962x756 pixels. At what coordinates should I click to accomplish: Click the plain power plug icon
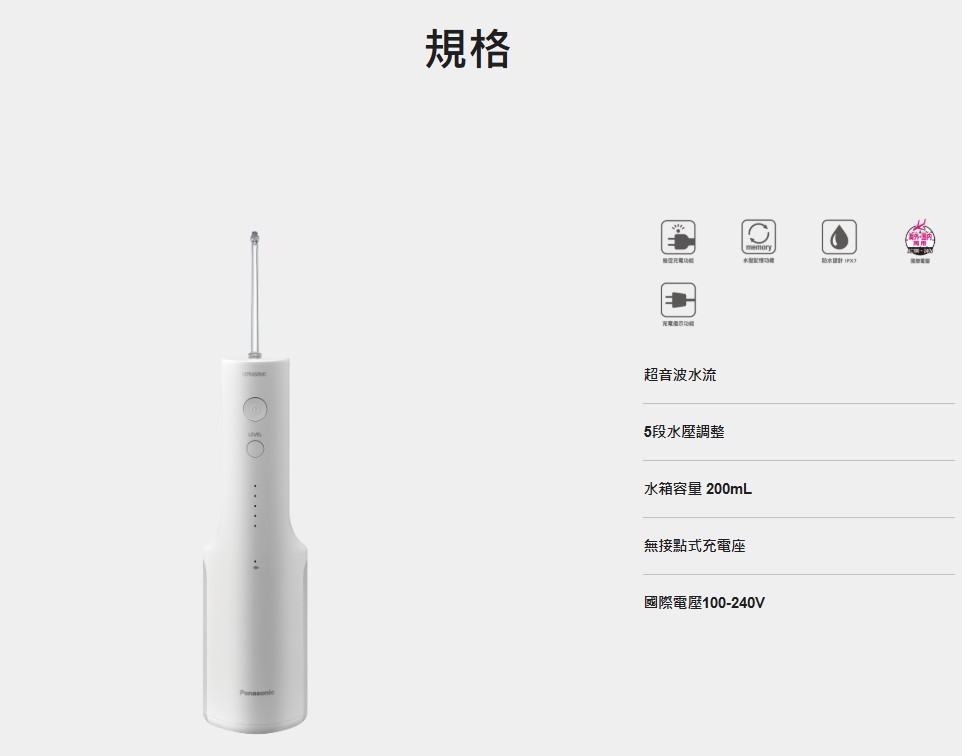(x=678, y=300)
